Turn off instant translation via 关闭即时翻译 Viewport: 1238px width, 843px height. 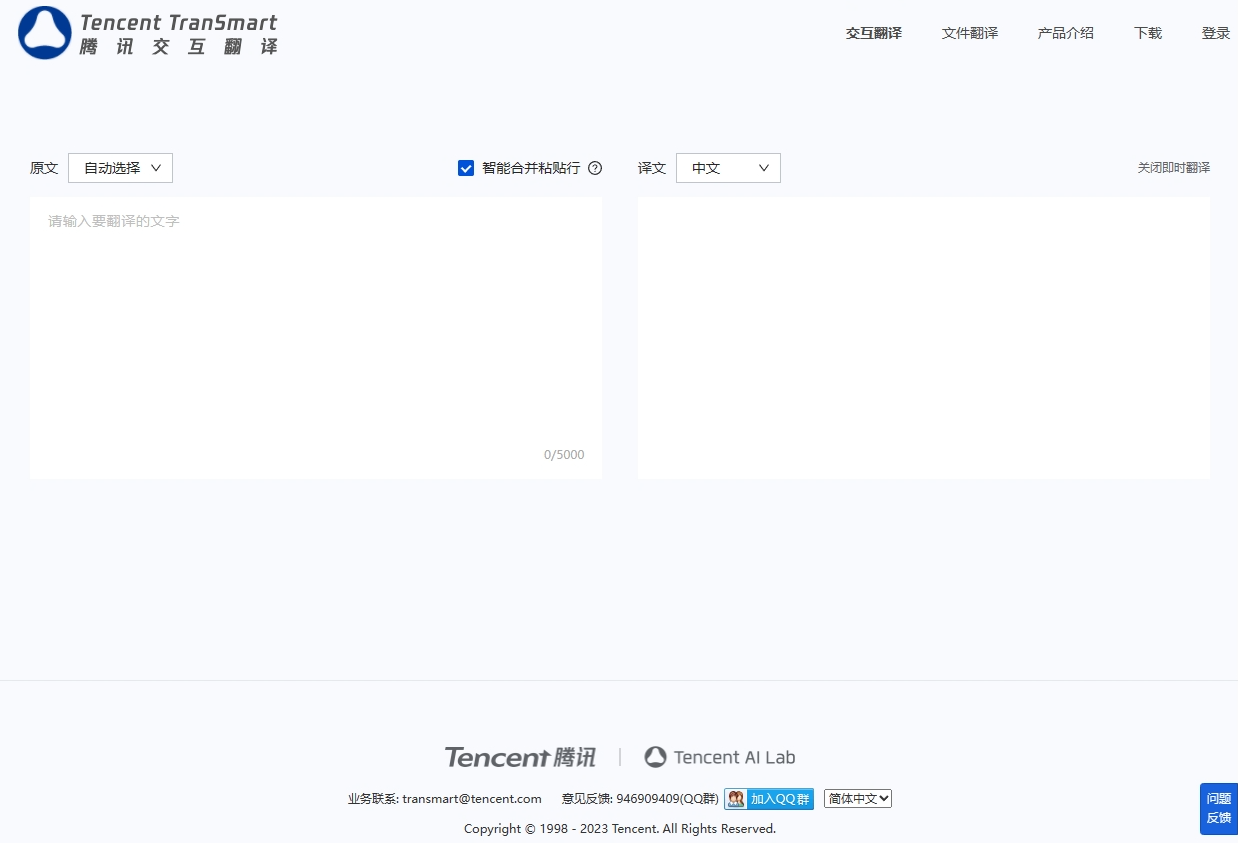(1173, 168)
